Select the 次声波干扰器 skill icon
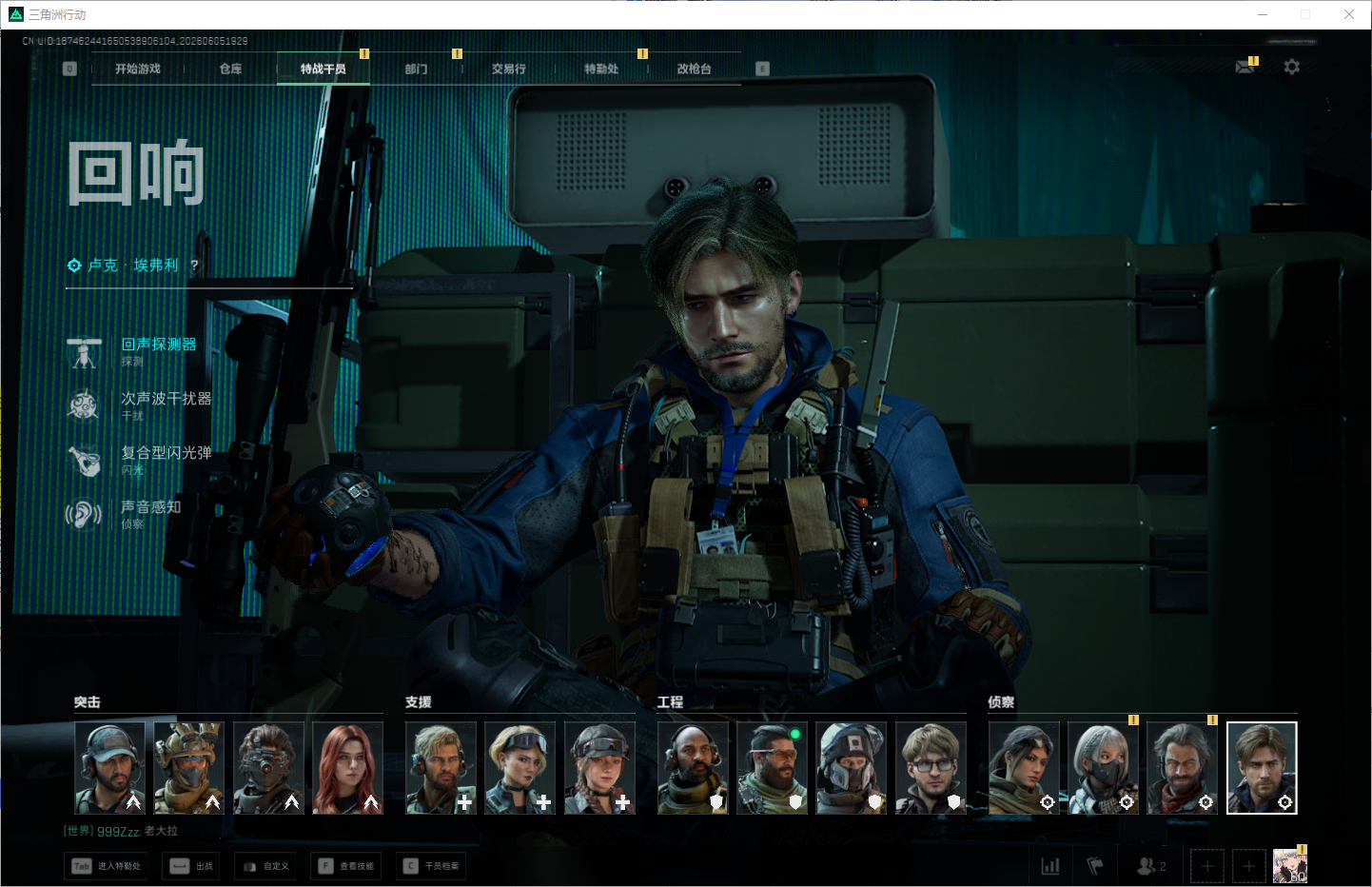 tap(84, 405)
